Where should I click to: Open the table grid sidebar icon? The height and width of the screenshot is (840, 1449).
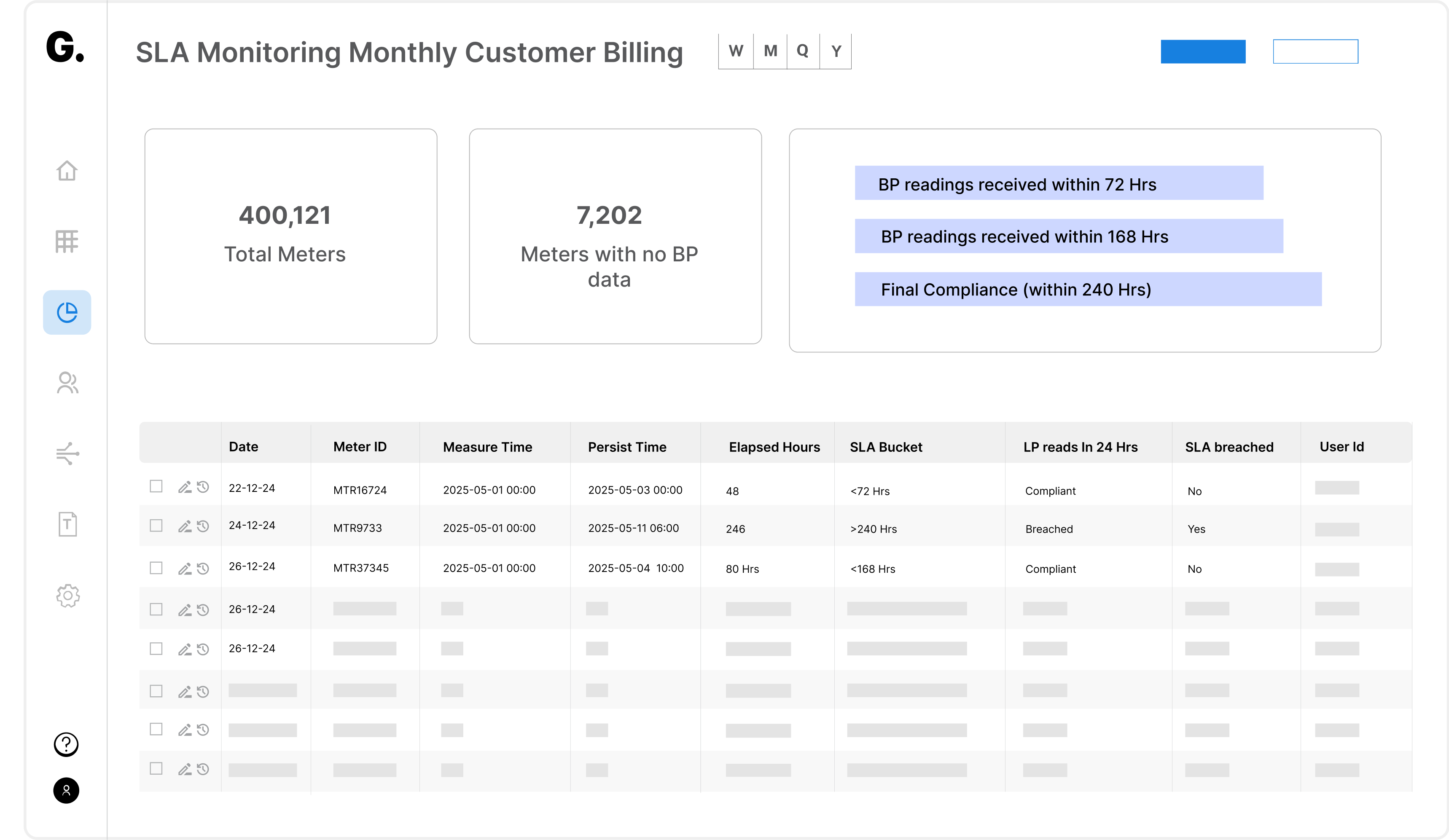click(x=67, y=242)
